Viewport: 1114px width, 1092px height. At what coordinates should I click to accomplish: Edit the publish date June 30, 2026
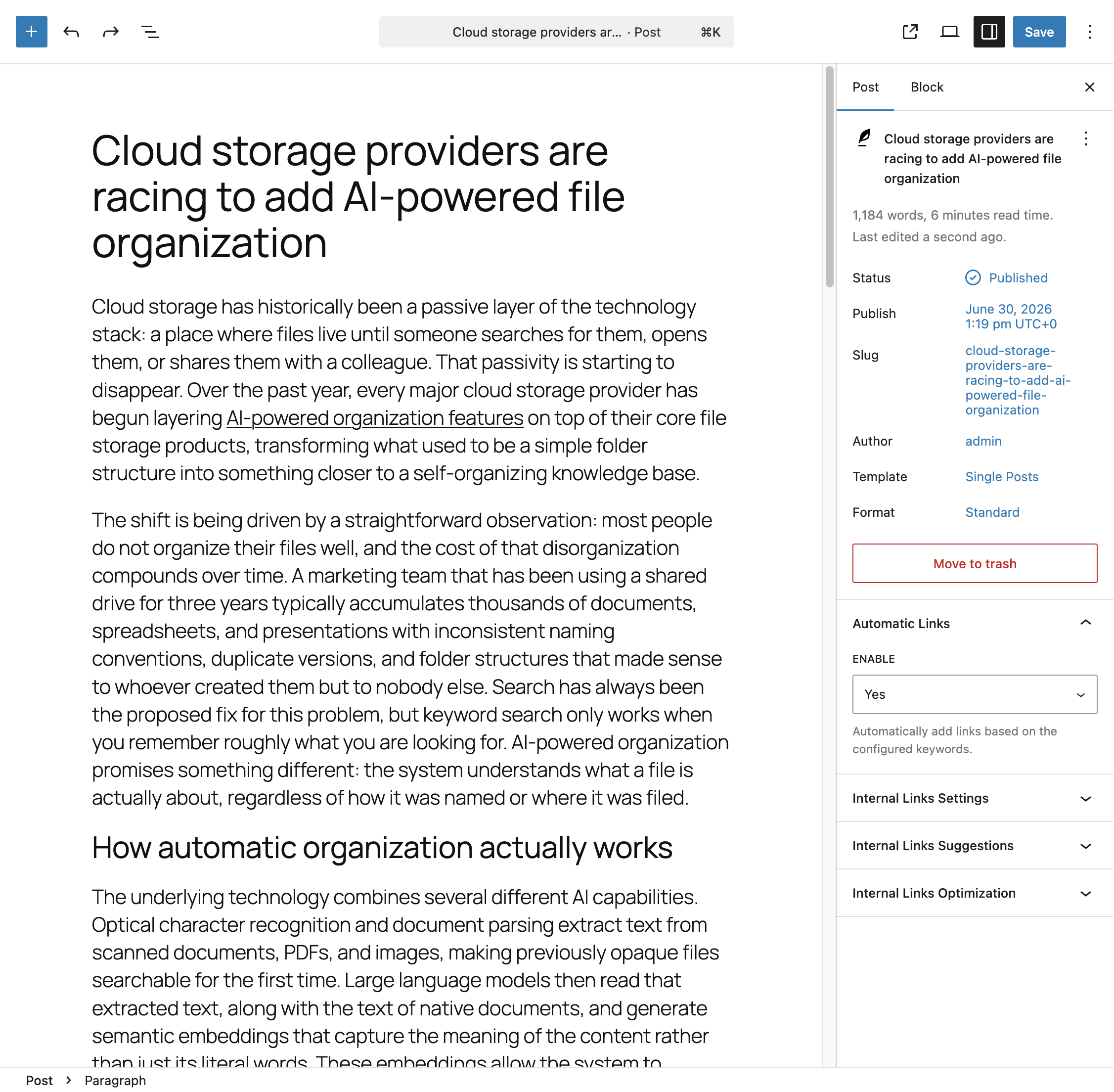[1011, 317]
